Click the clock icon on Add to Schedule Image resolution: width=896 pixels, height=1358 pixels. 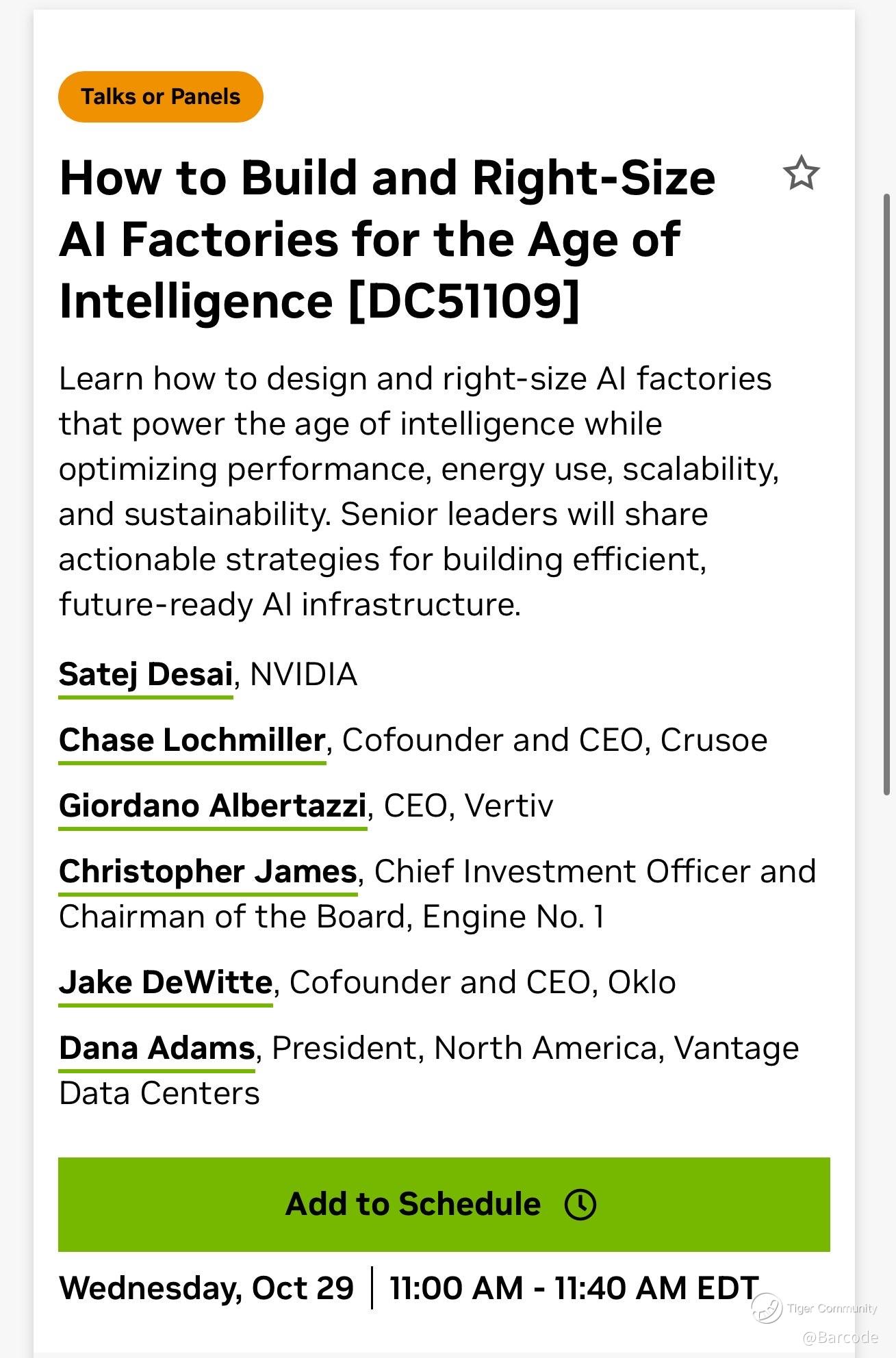(580, 1204)
